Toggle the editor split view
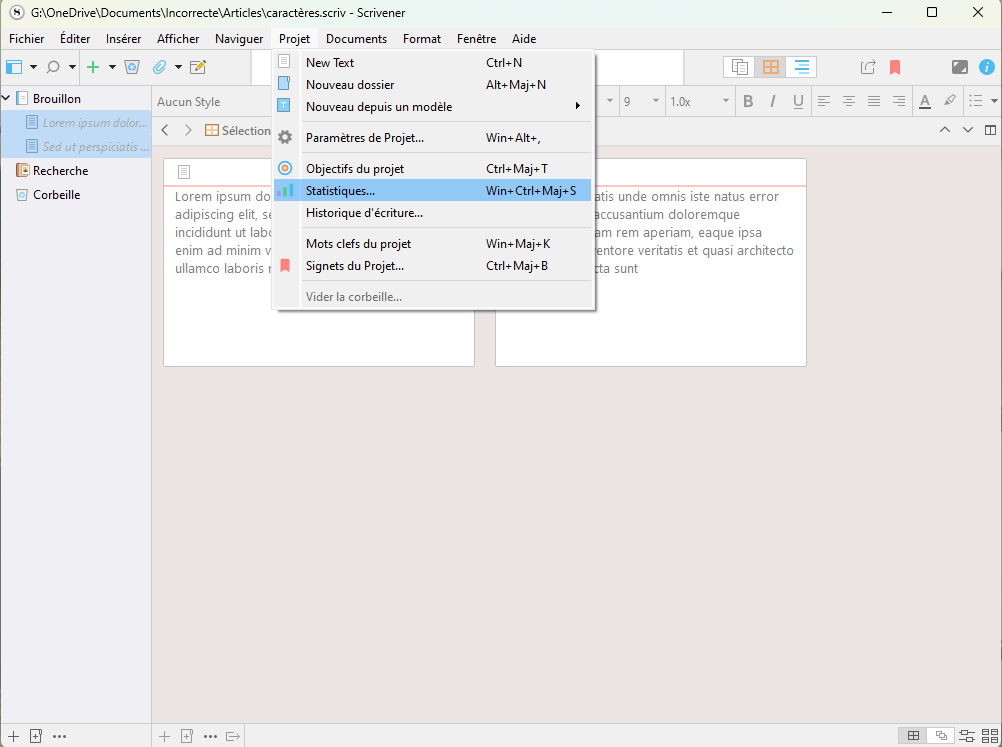 pos(990,130)
